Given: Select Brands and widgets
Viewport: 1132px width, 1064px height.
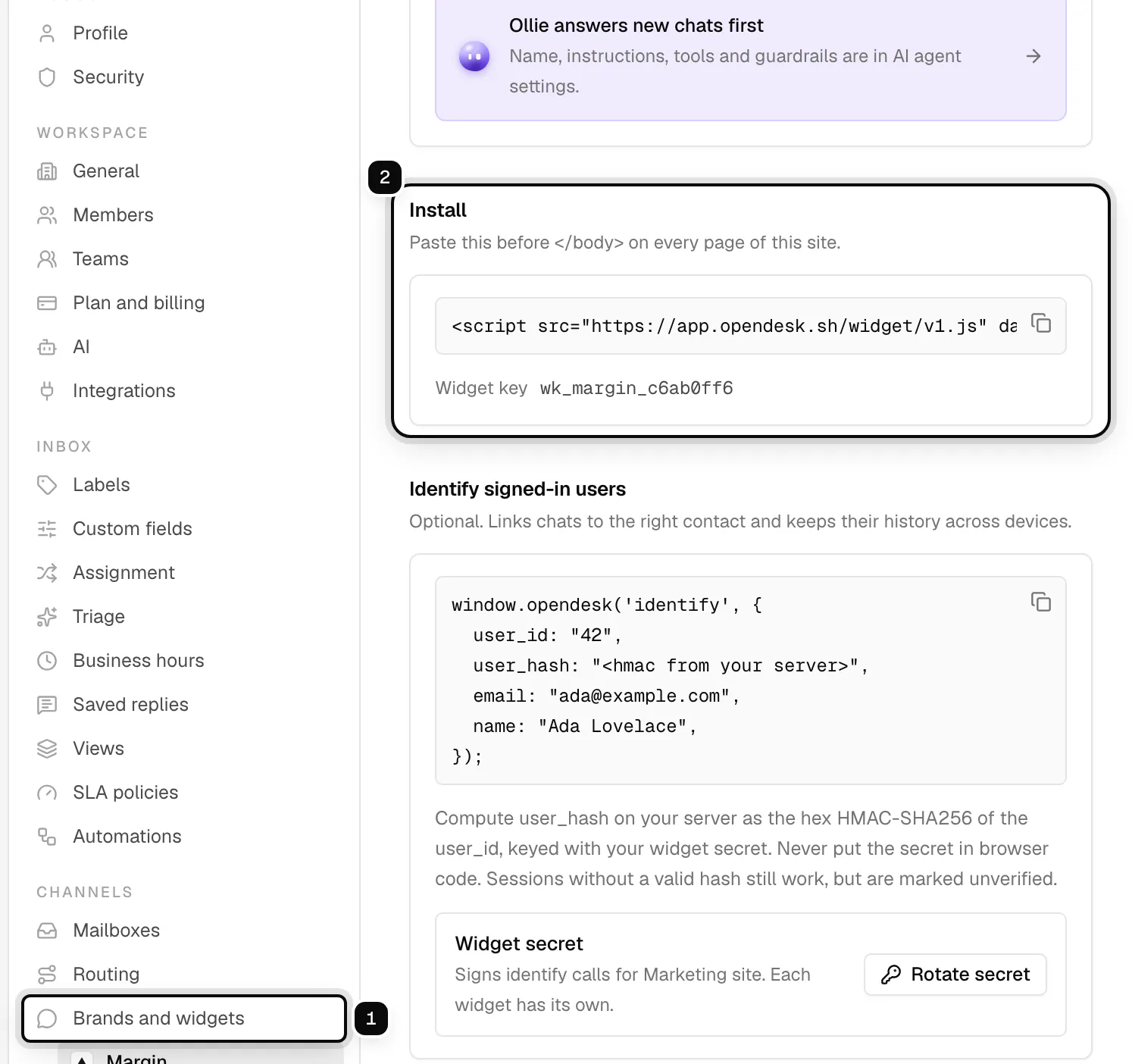Looking at the screenshot, I should [183, 1019].
